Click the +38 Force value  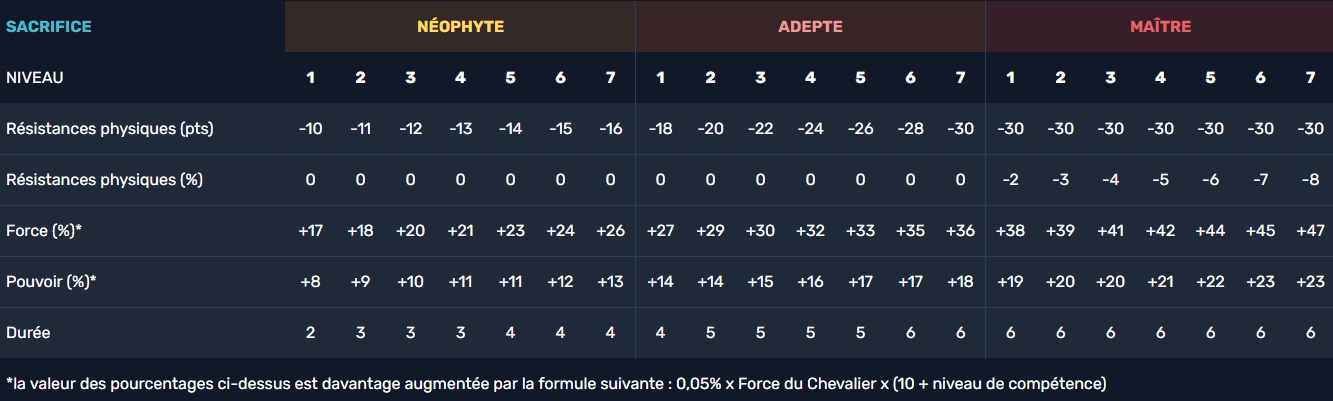point(1010,231)
